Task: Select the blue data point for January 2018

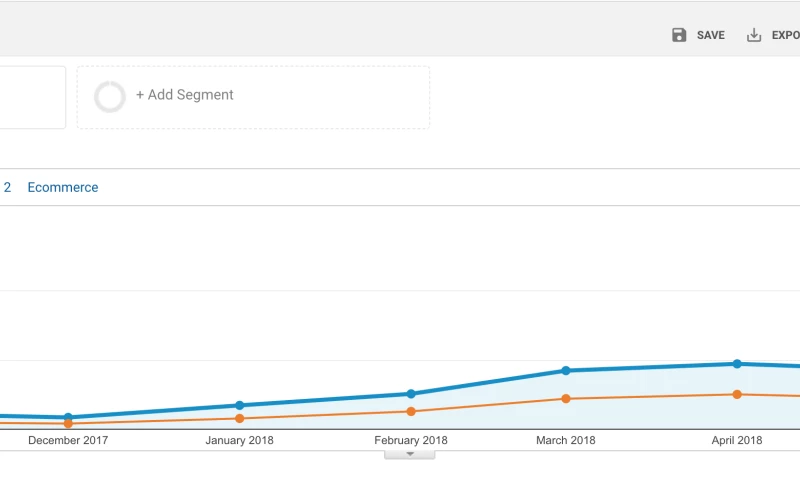Action: pos(239,405)
